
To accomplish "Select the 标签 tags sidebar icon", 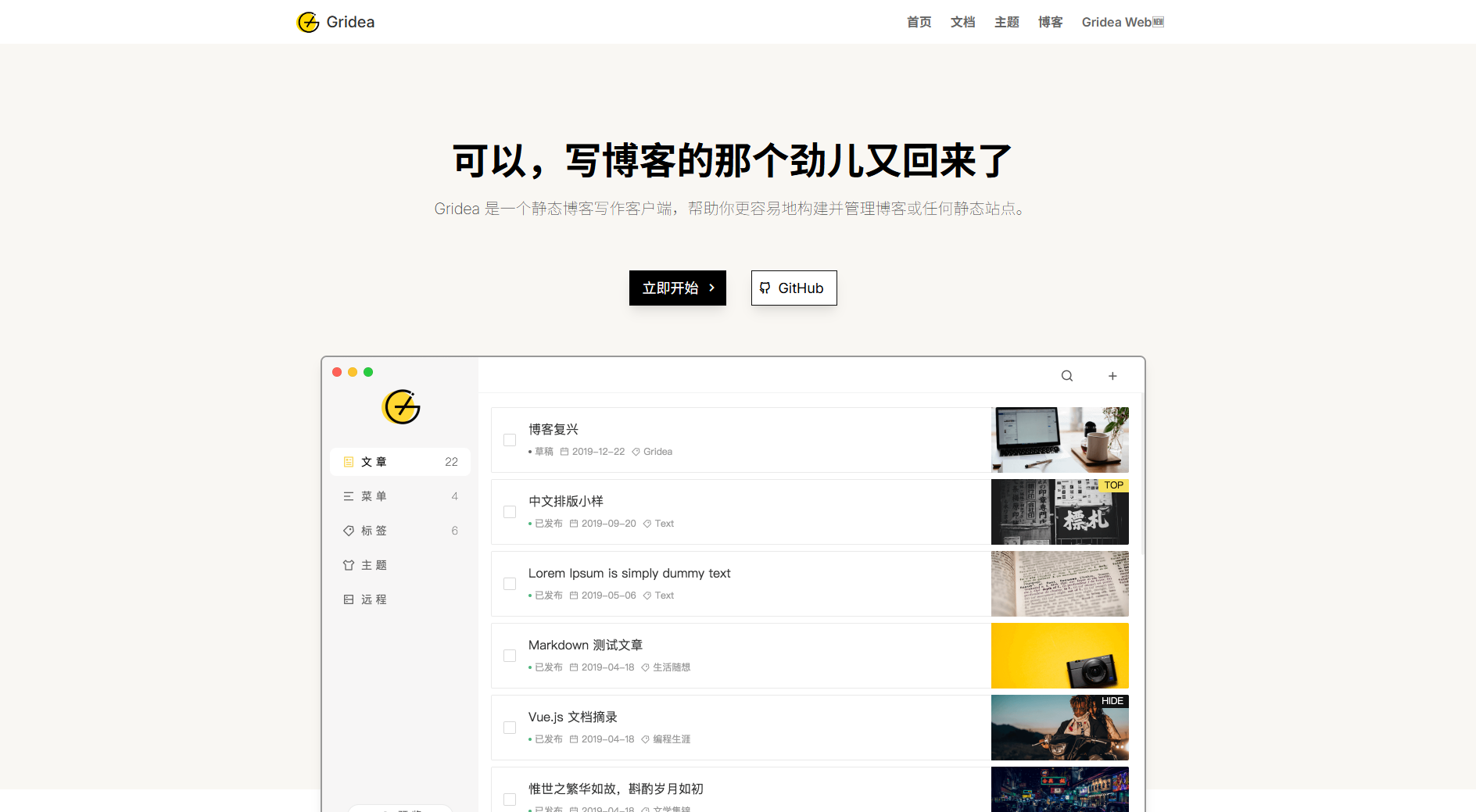I will point(349,531).
